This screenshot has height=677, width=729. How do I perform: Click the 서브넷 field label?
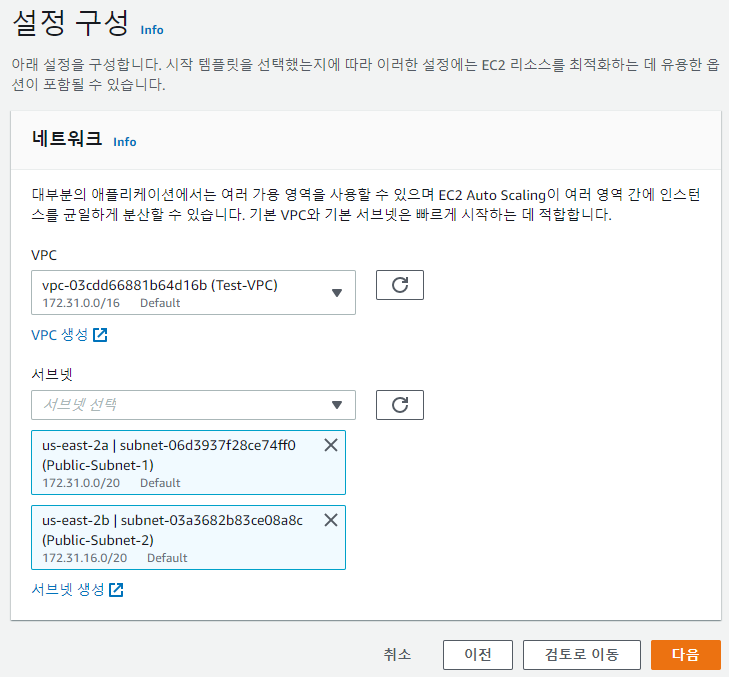click(x=52, y=374)
